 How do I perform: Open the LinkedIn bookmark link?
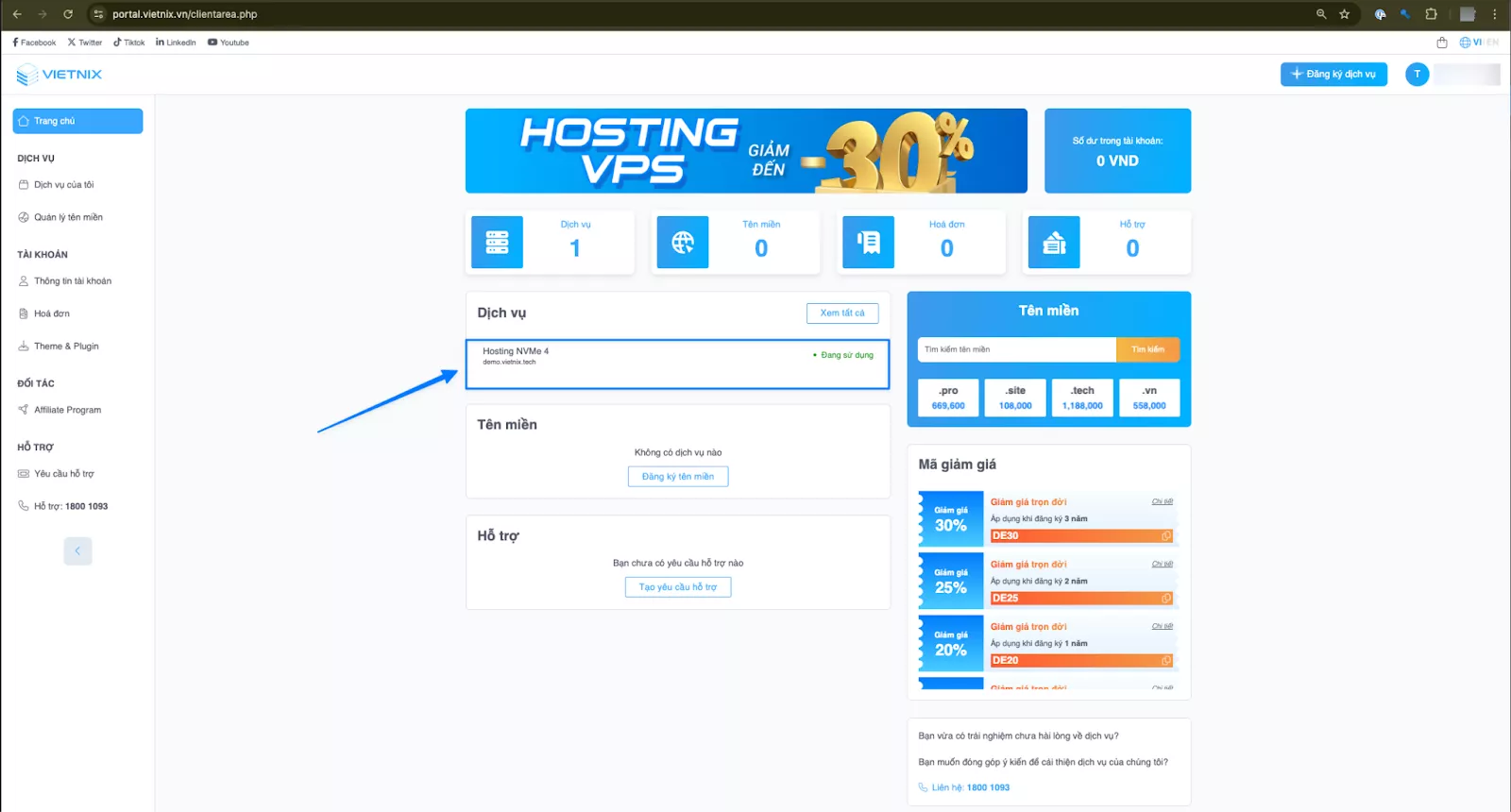(x=176, y=42)
